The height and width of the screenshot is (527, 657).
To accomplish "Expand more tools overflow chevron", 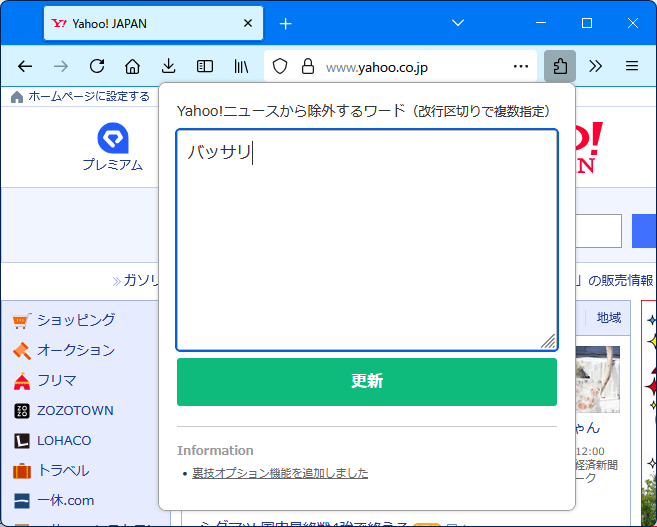I will tap(595, 66).
